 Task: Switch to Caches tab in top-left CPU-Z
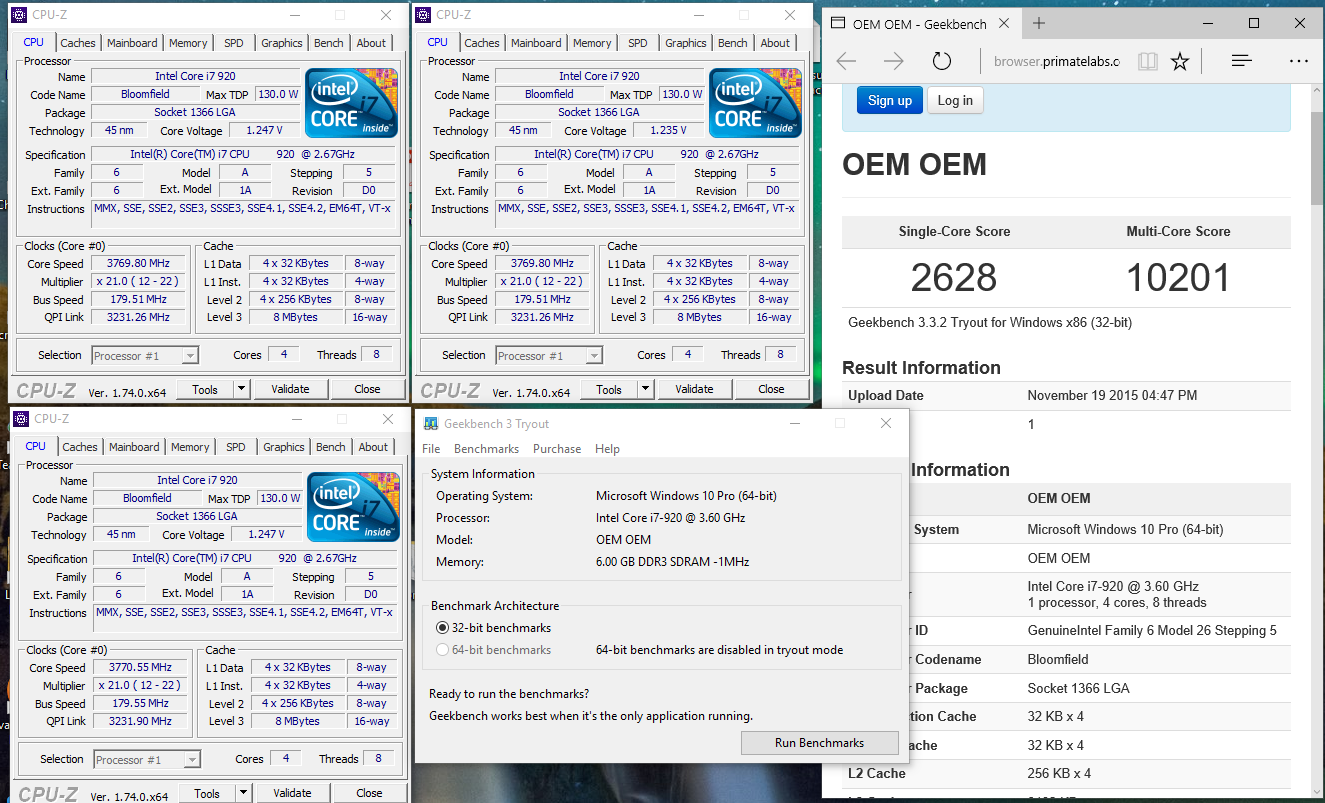pos(78,43)
